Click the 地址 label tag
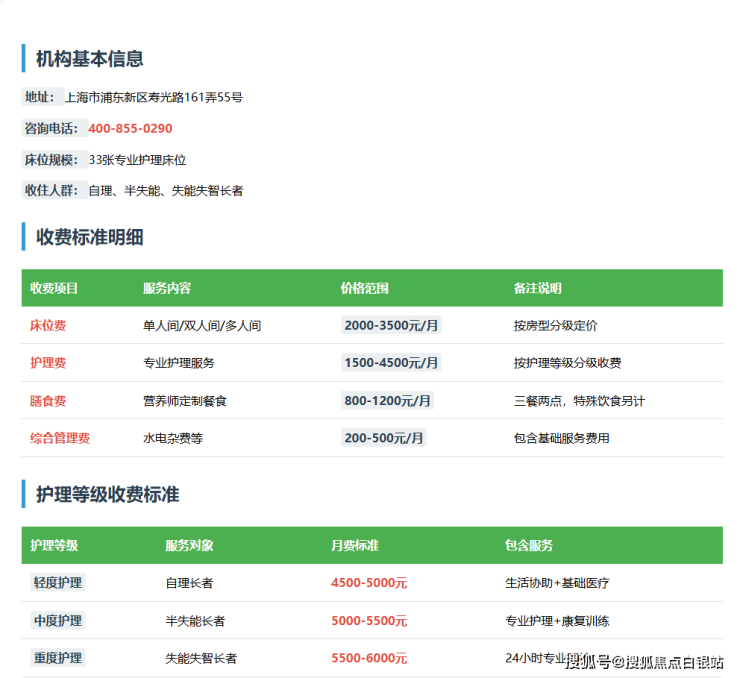This screenshot has height=678, width=740. click(x=40, y=98)
